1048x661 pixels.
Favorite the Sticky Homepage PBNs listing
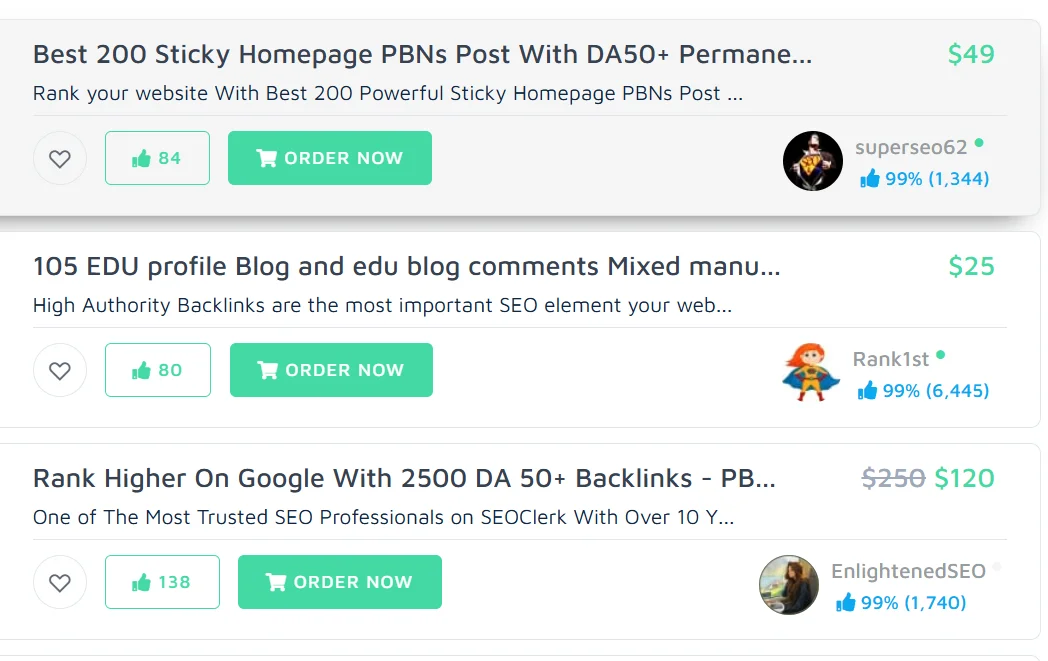60,158
